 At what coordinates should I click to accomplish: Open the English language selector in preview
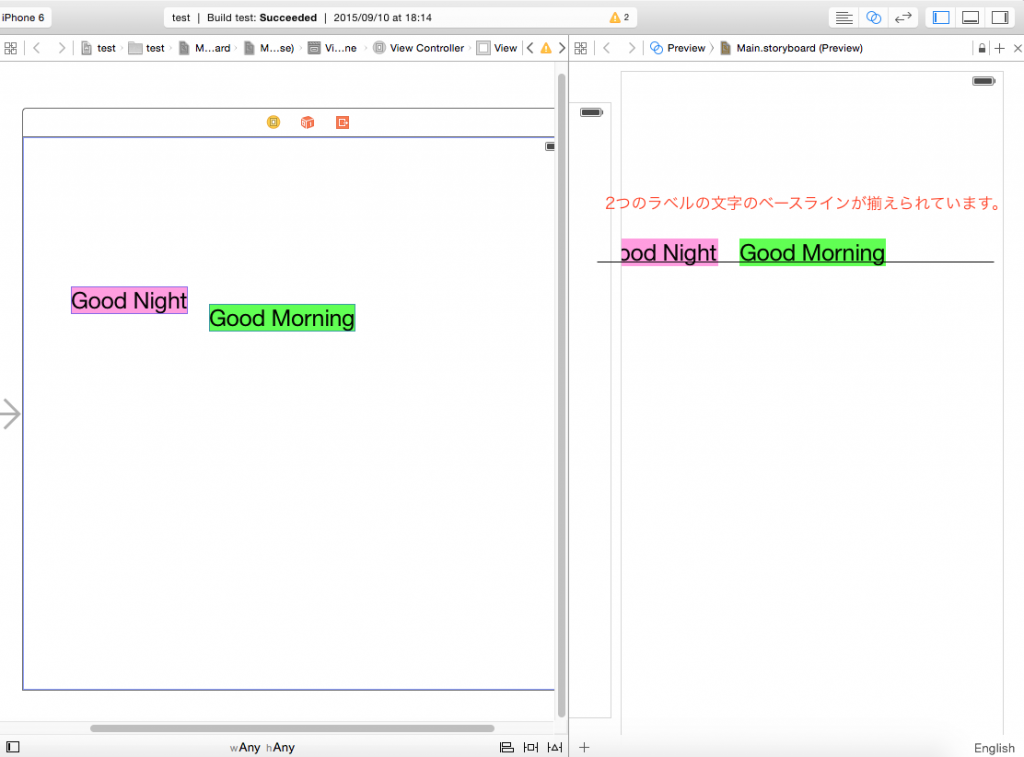pos(993,748)
